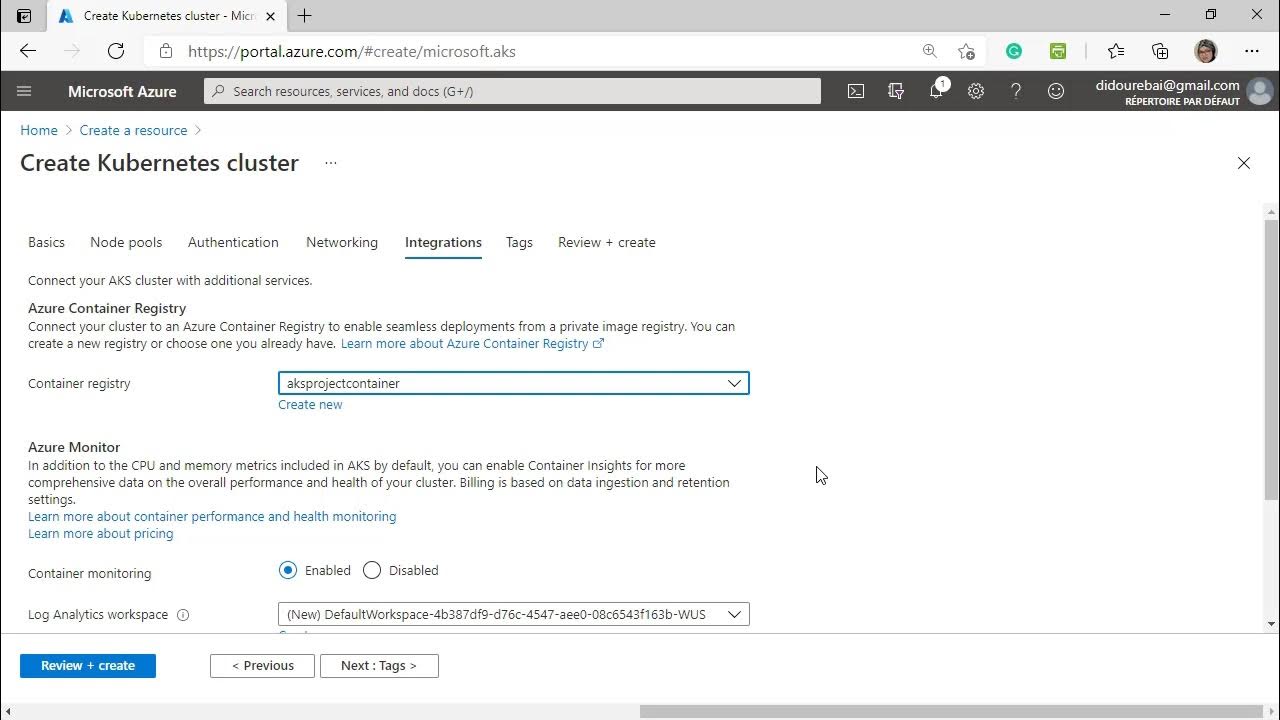This screenshot has width=1280, height=720.
Task: Click the account avatar next to didourebai@gmail.com
Action: (1260, 91)
